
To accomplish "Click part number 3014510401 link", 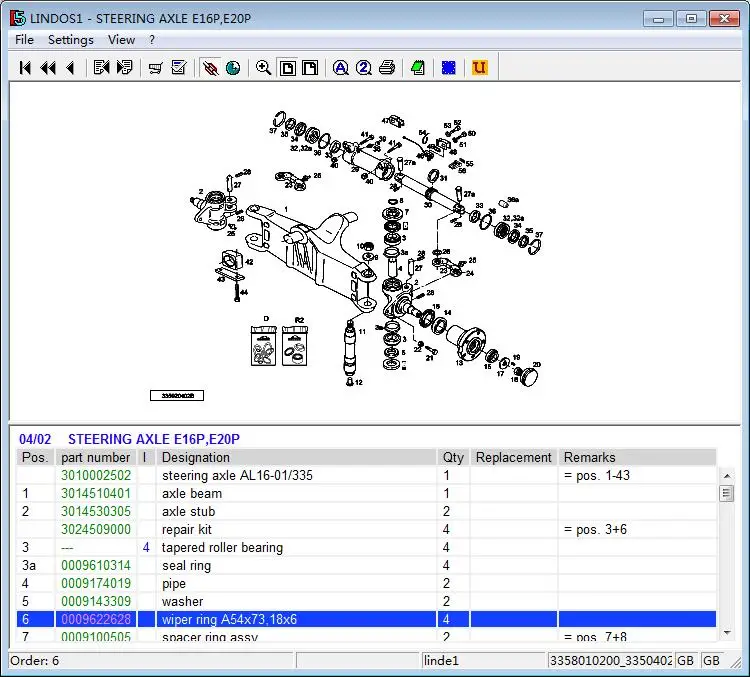I will point(96,493).
